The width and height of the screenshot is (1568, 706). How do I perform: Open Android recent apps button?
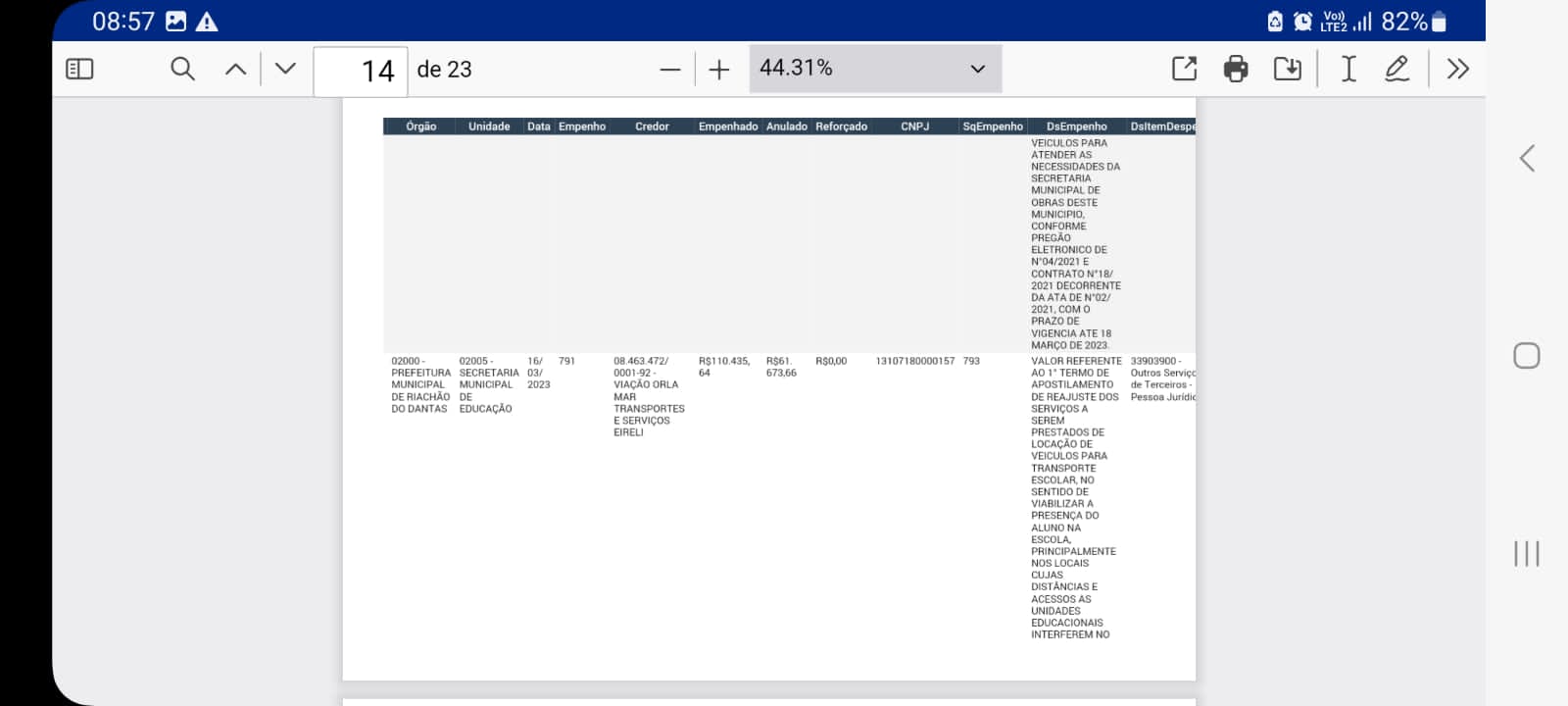point(1526,553)
